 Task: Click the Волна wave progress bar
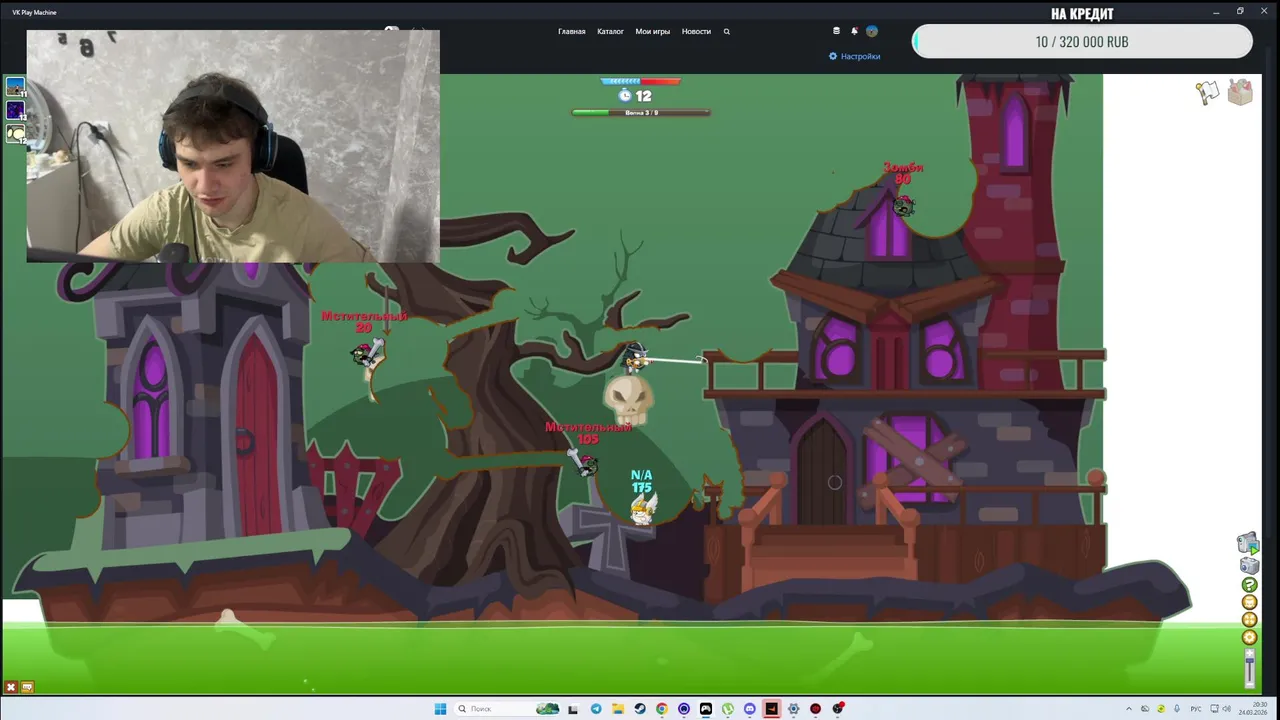click(641, 113)
